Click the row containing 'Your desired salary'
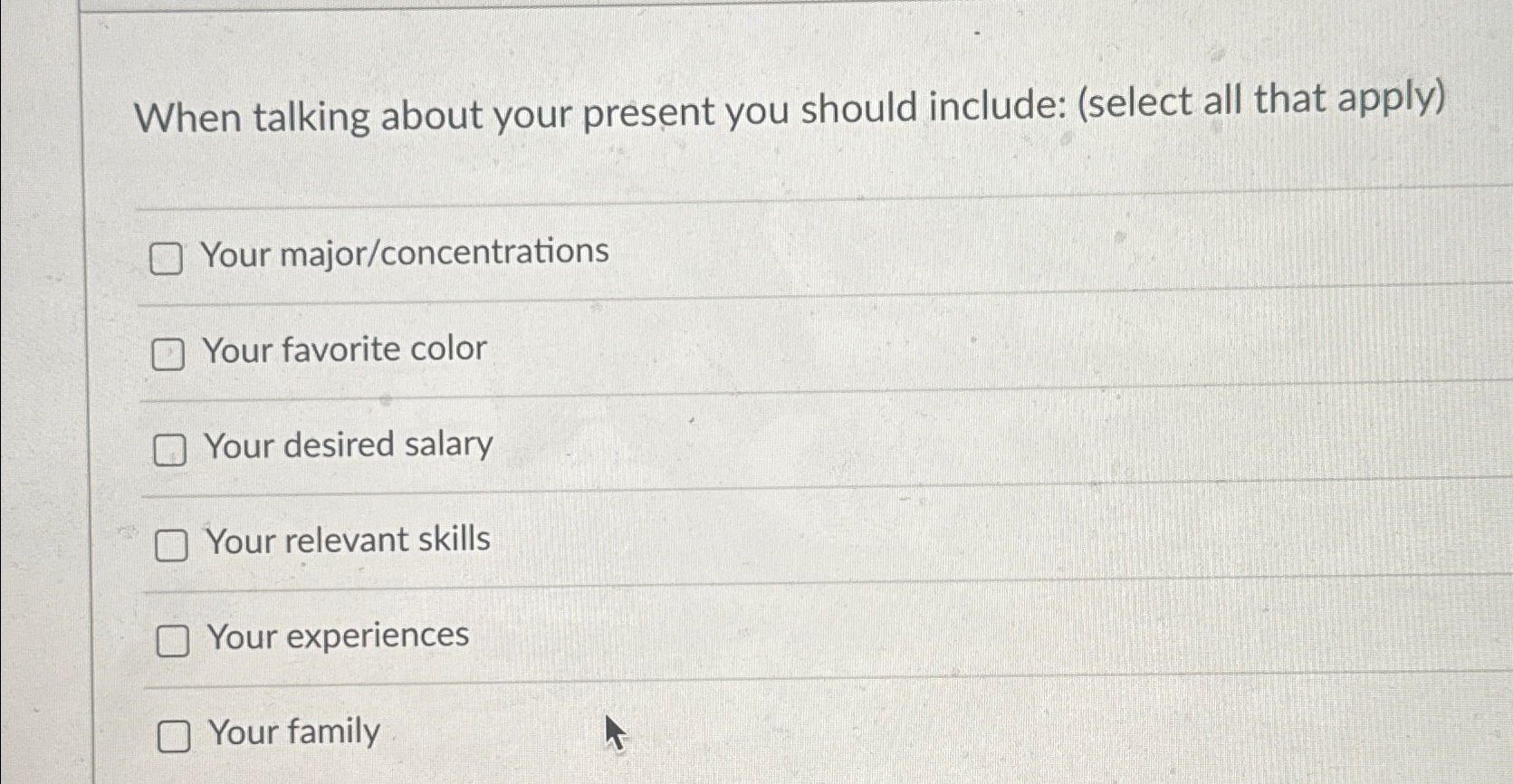Screen dimensions: 1513x784 349,445
